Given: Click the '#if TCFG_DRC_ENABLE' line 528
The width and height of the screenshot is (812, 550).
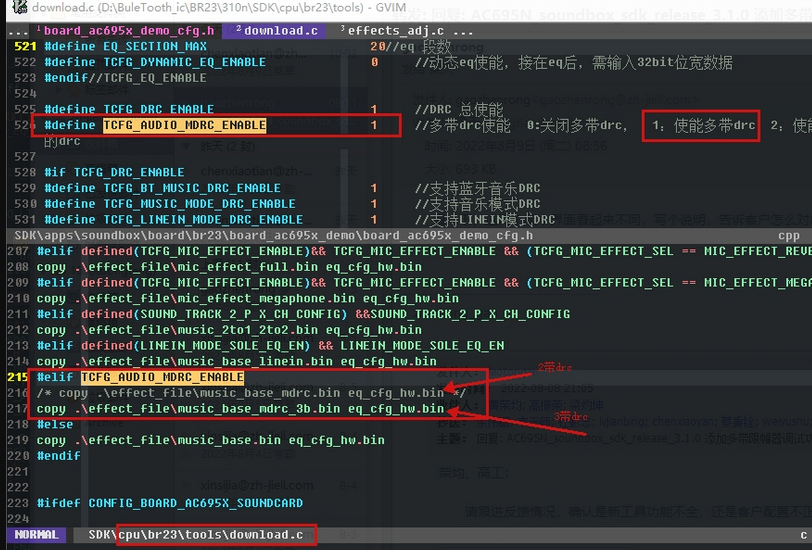Looking at the screenshot, I should 114,172.
